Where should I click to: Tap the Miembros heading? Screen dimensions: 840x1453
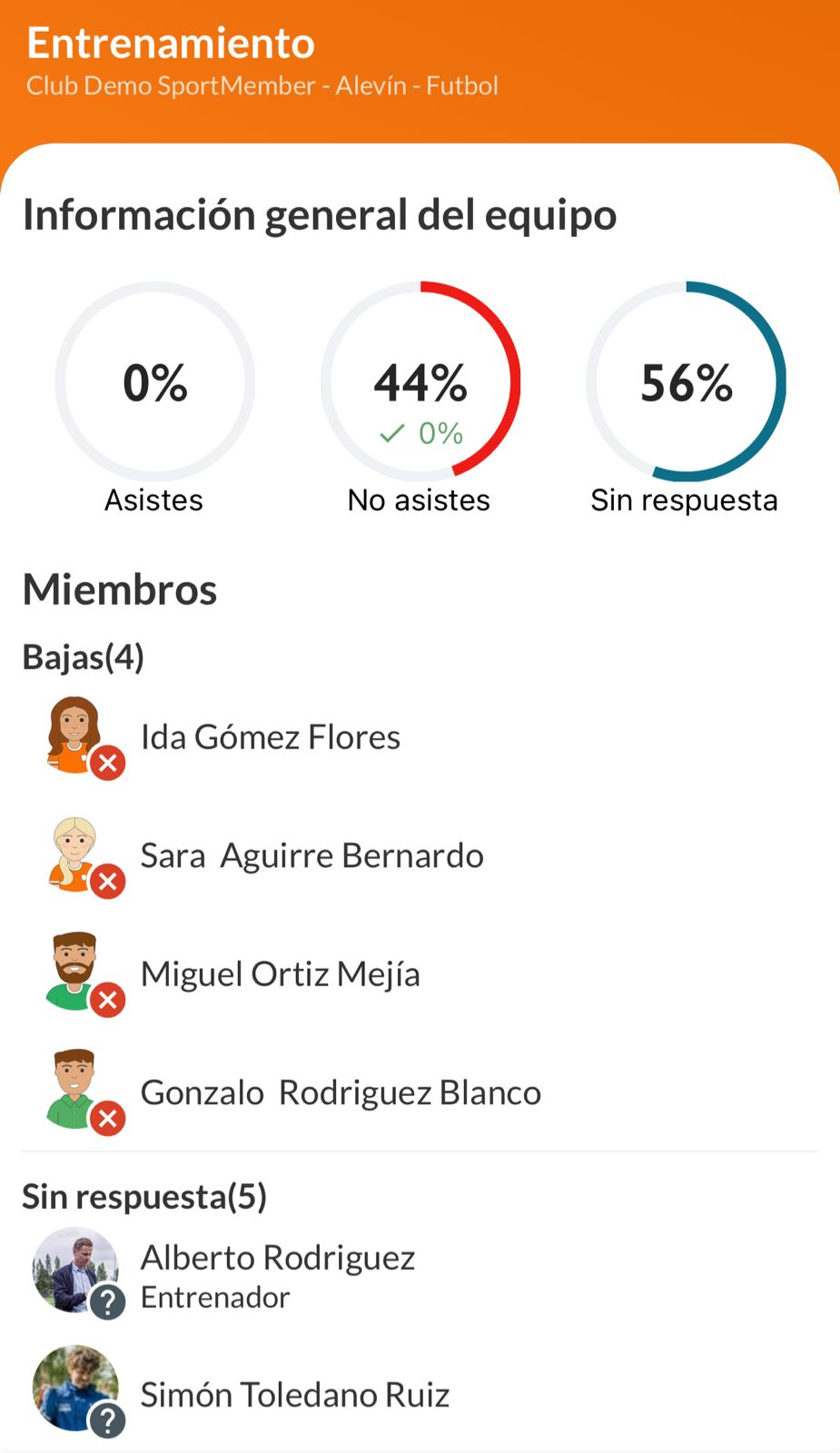(x=120, y=589)
